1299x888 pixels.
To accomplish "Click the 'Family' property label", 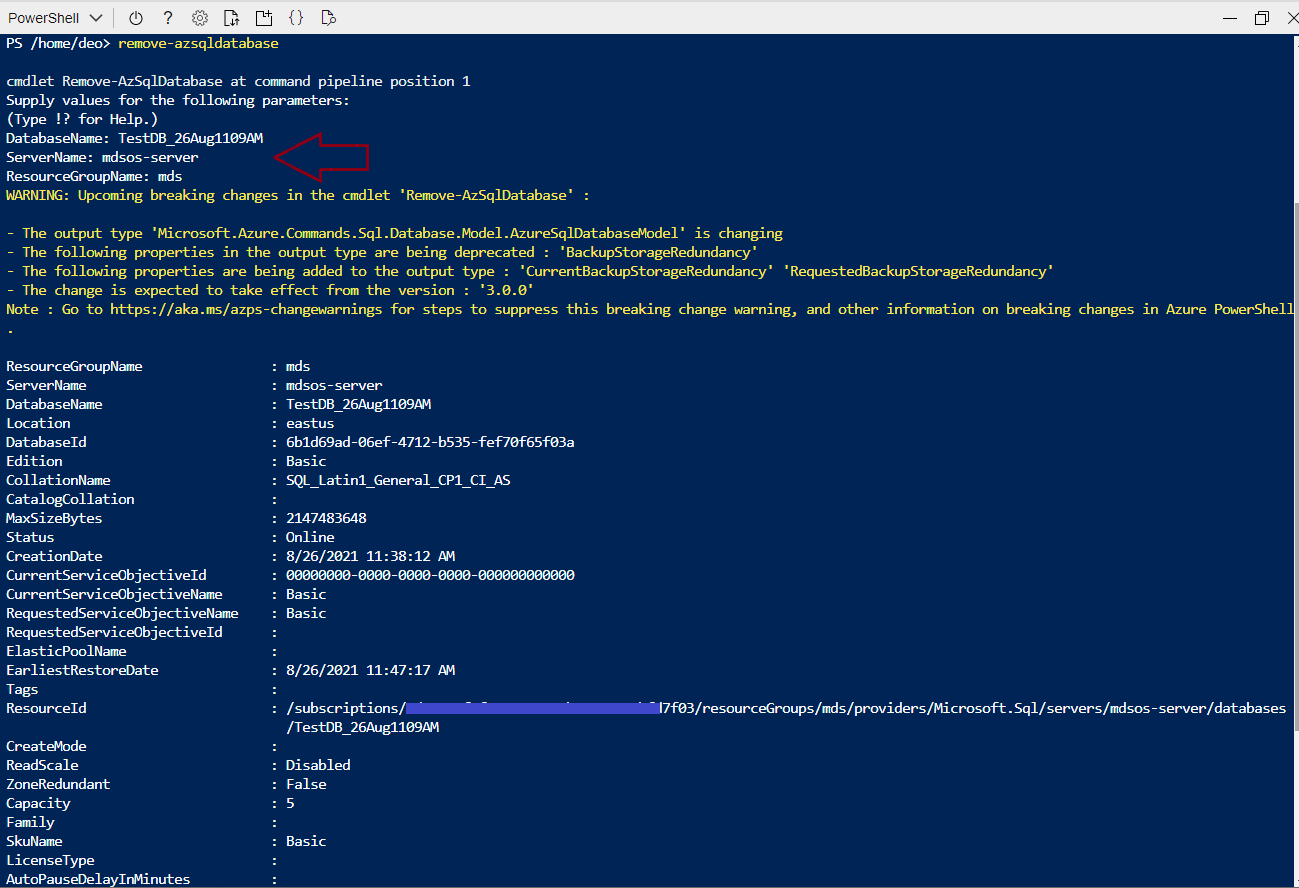I will (x=30, y=822).
